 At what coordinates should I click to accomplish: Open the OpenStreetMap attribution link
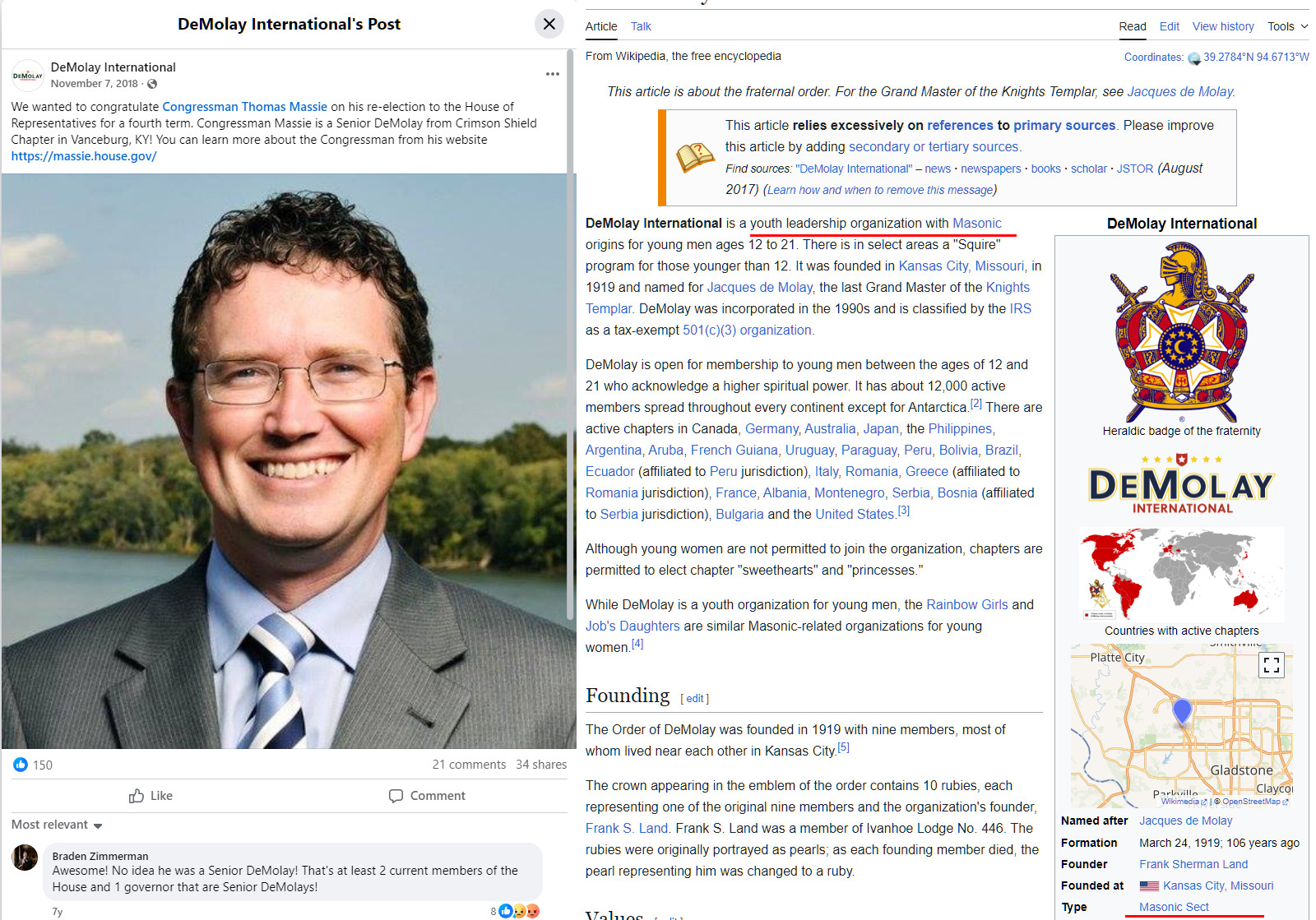tap(1255, 802)
